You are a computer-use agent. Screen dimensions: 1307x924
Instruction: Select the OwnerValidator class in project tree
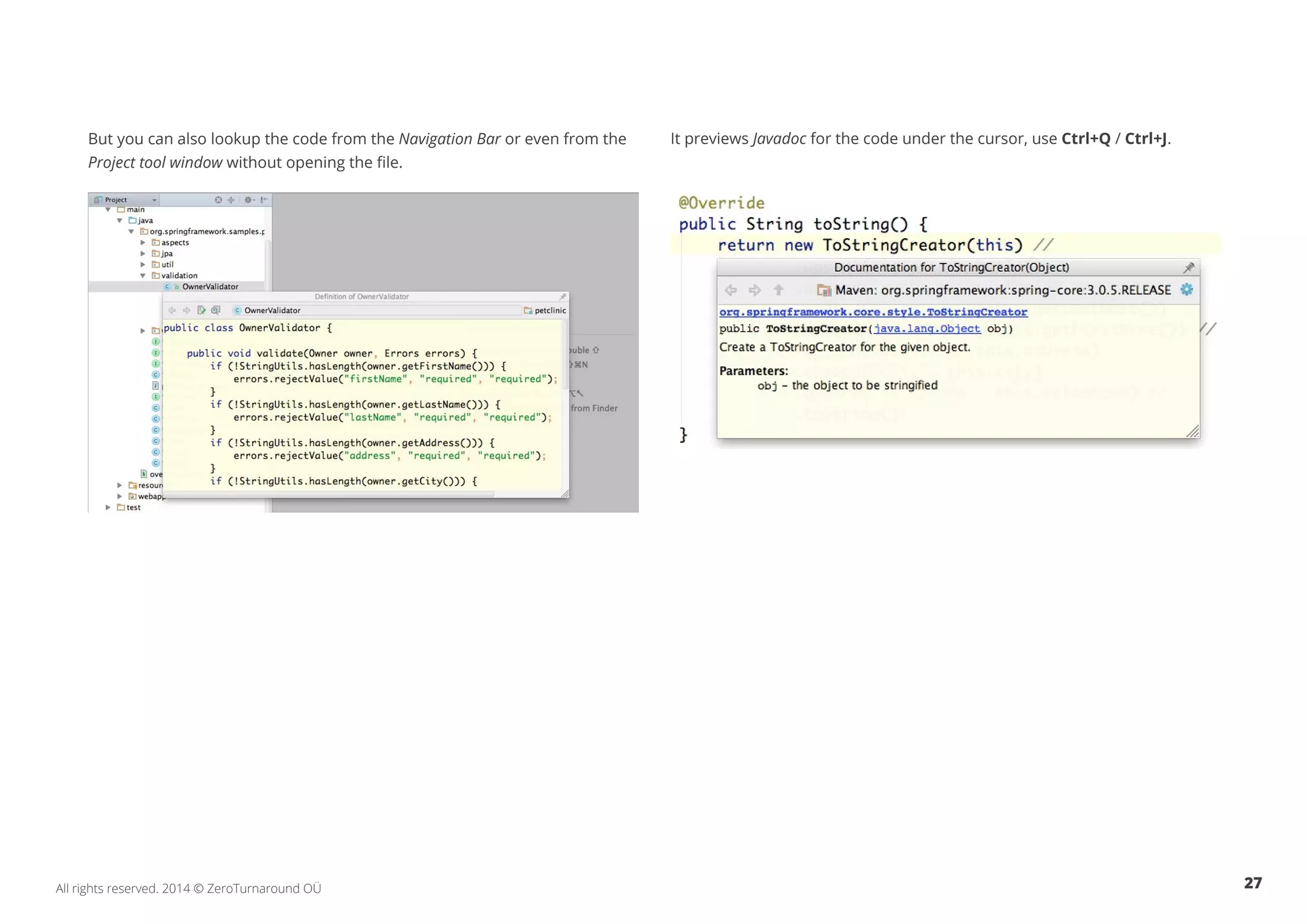210,287
